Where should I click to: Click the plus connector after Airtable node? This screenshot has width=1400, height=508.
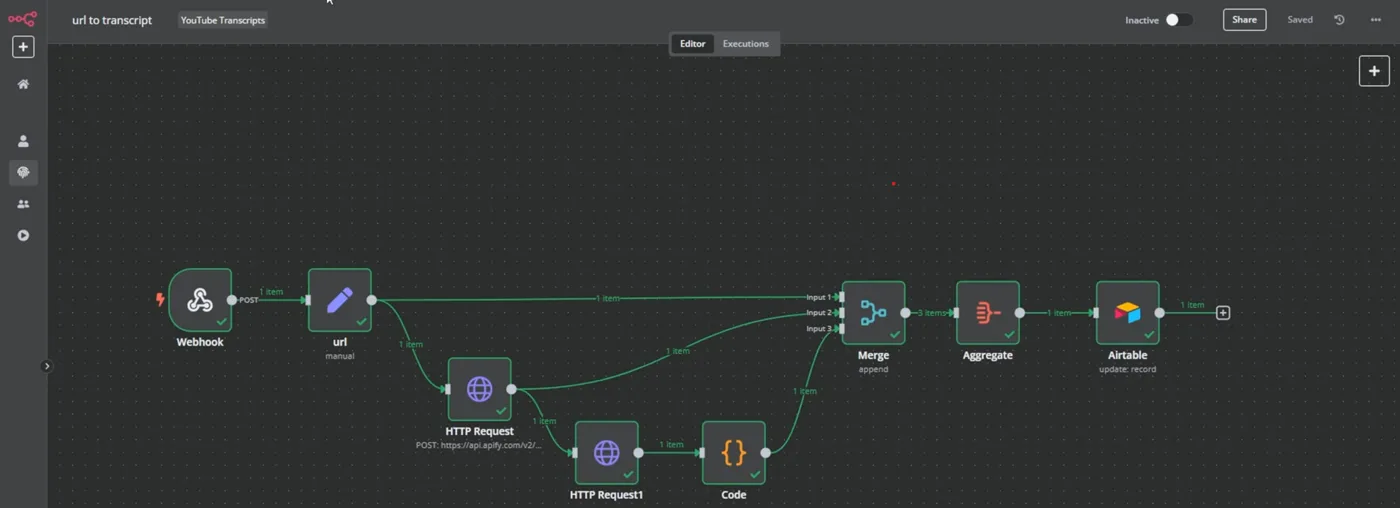(x=1222, y=313)
